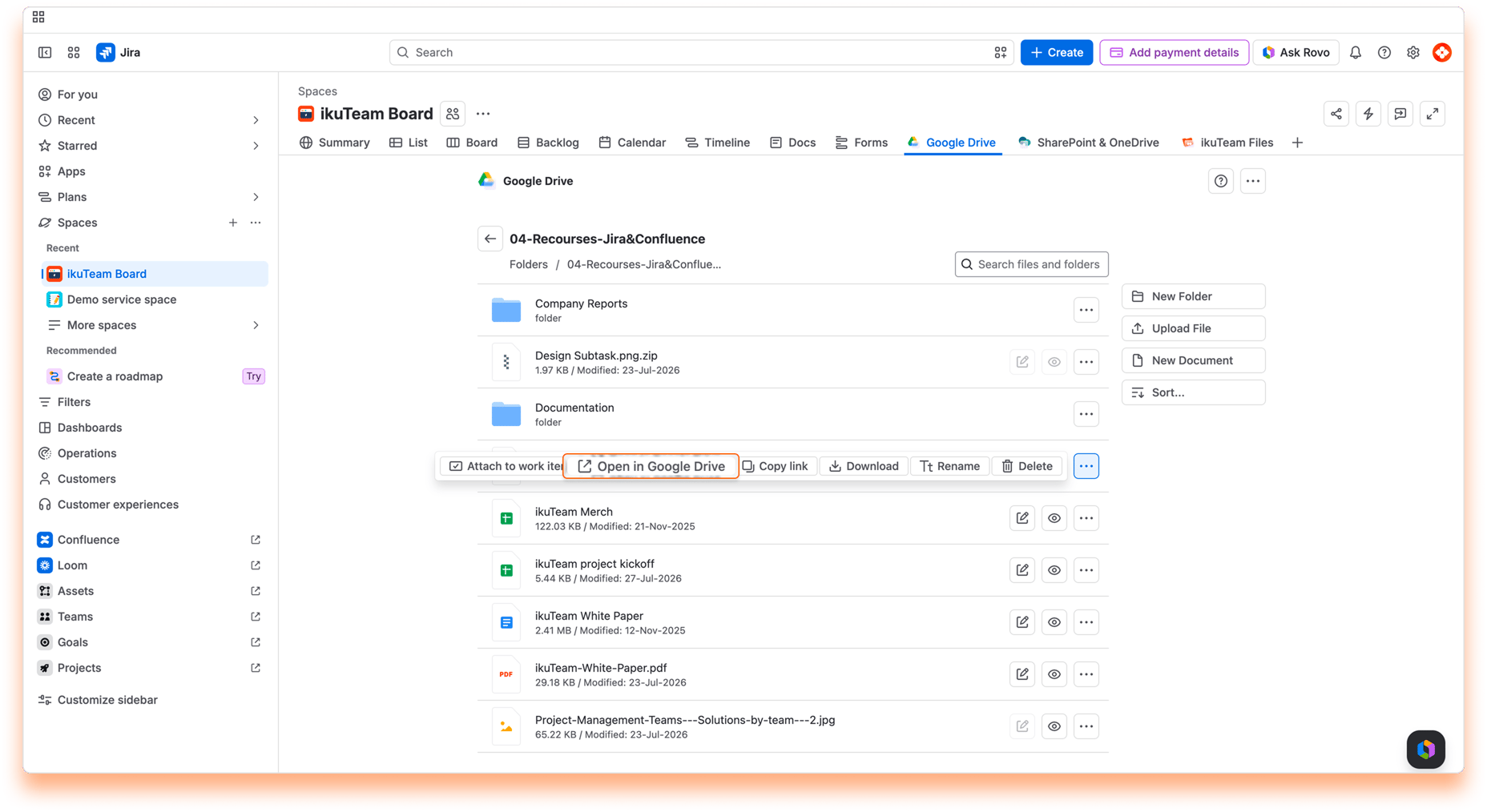This screenshot has width=1487, height=812.
Task: Enter full screen with expand arrows icon
Action: point(1433,114)
